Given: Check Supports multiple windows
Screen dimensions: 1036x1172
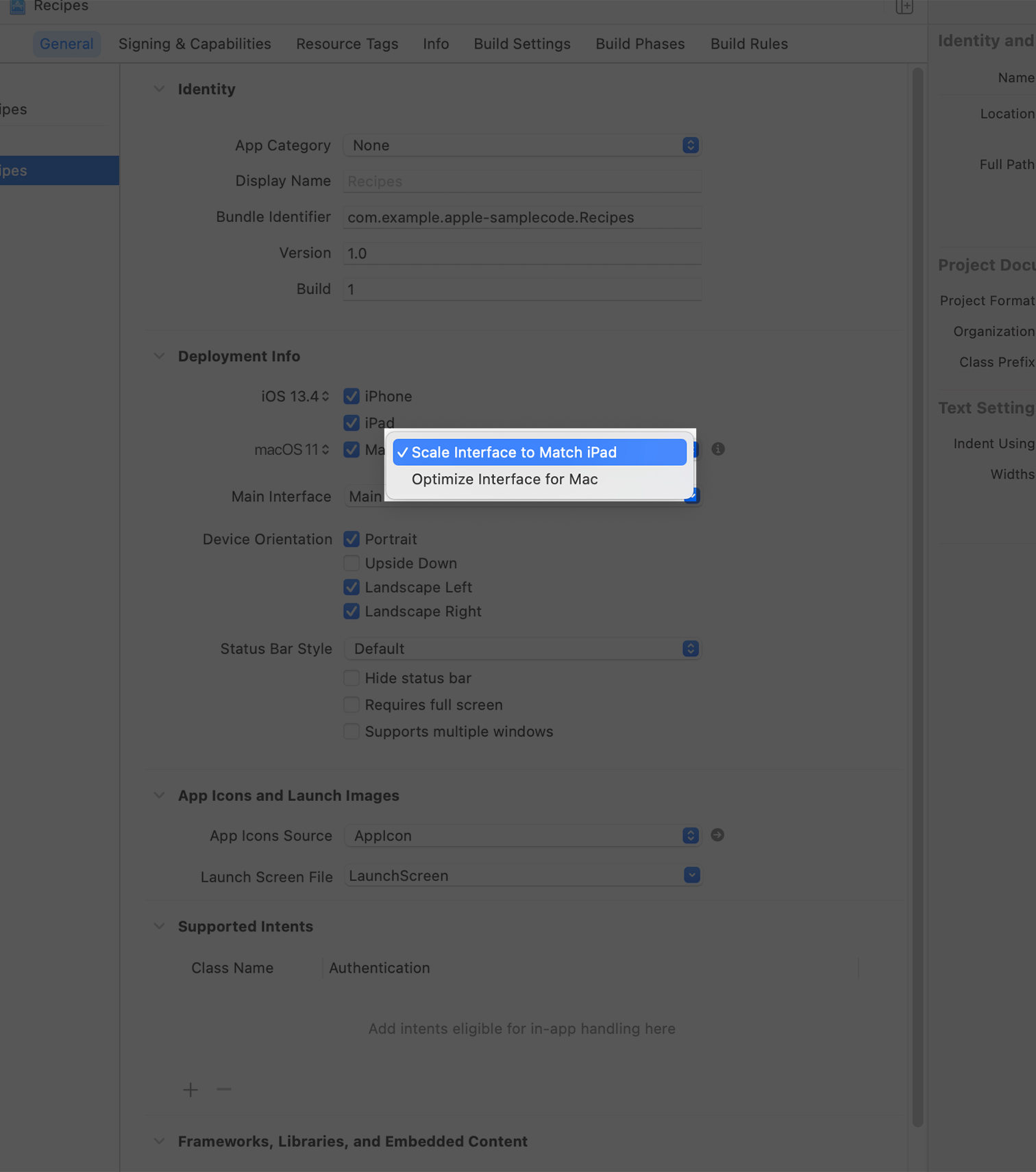Looking at the screenshot, I should [351, 732].
